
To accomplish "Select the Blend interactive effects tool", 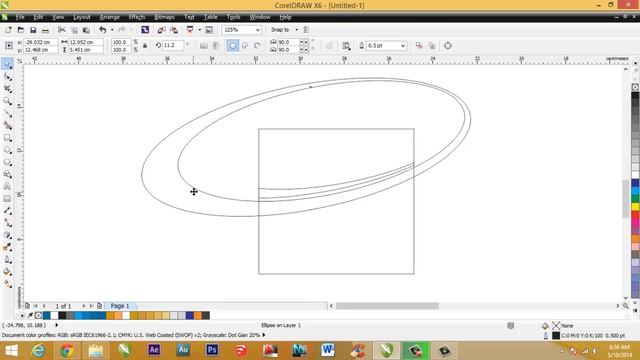I will (x=7, y=236).
